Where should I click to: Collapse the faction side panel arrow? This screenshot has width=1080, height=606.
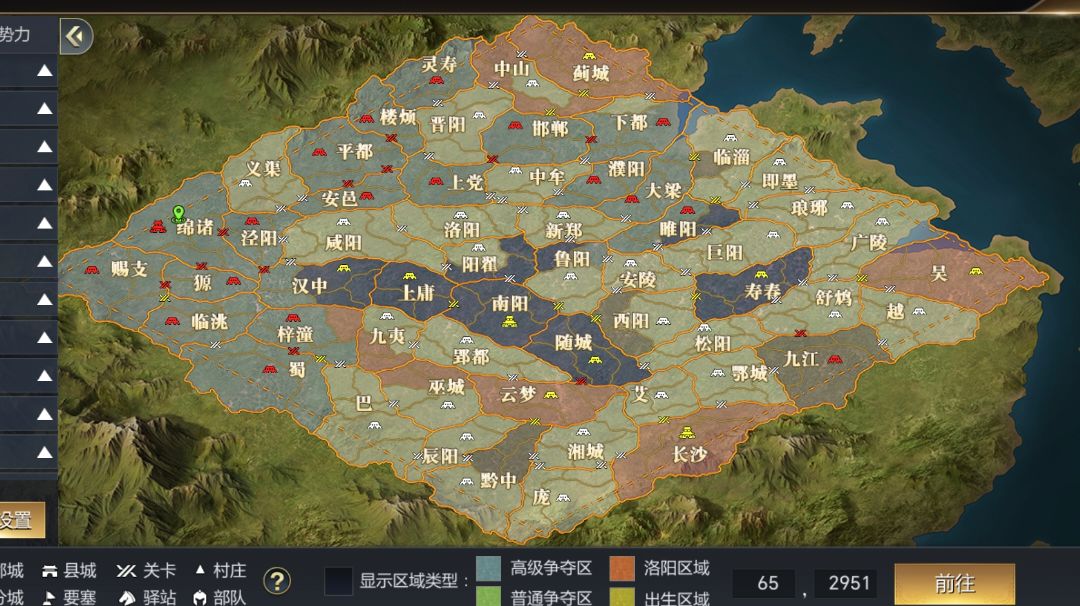(76, 36)
